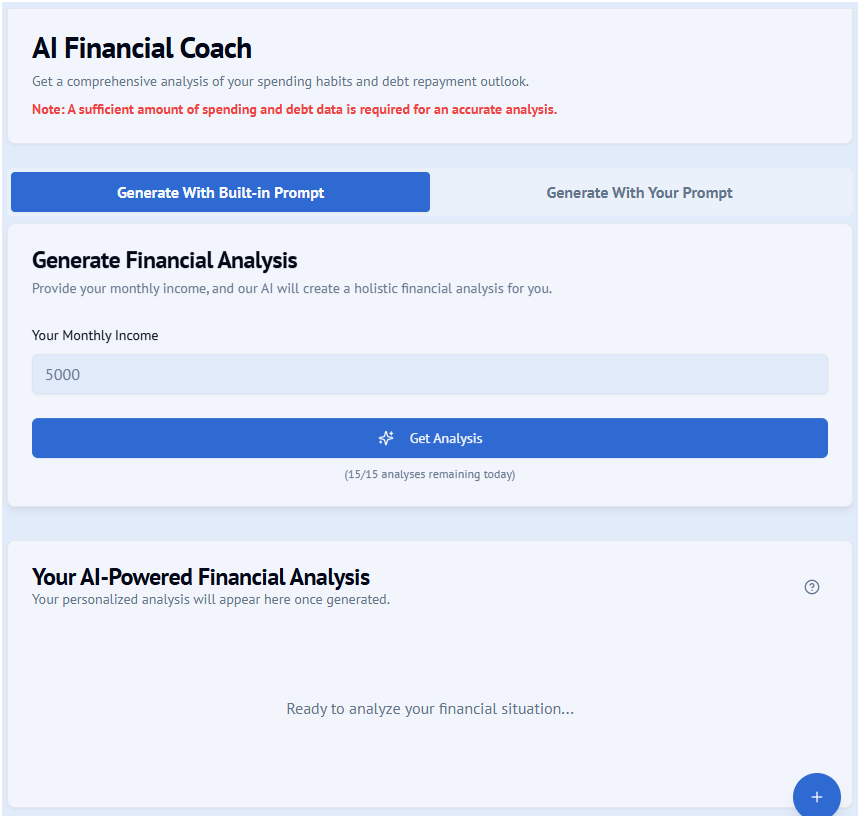The image size is (861, 818).
Task: Click the Your Monthly Income label
Action: pyautogui.click(x=95, y=336)
